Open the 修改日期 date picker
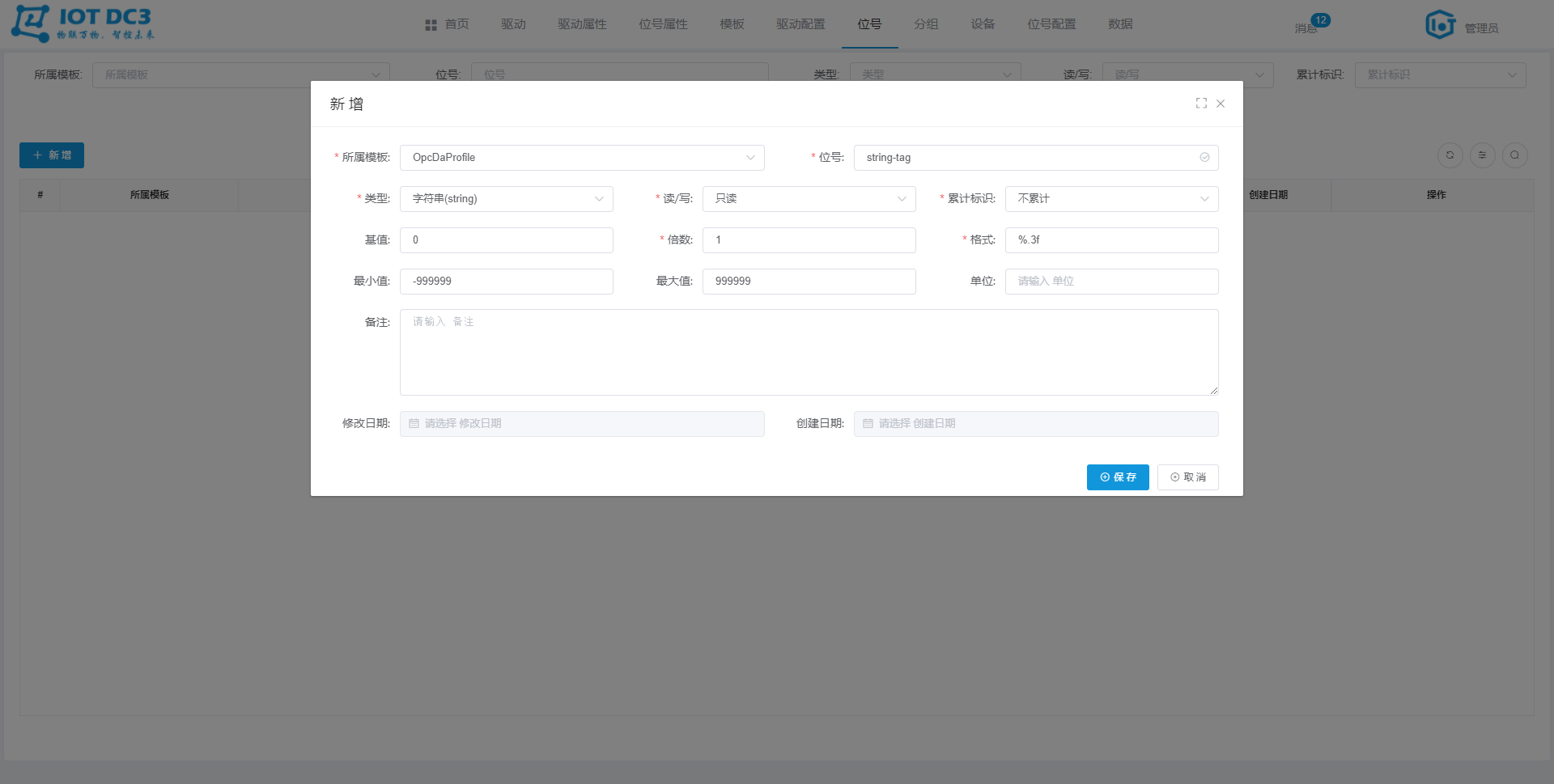Viewport: 1554px width, 784px height. point(581,424)
